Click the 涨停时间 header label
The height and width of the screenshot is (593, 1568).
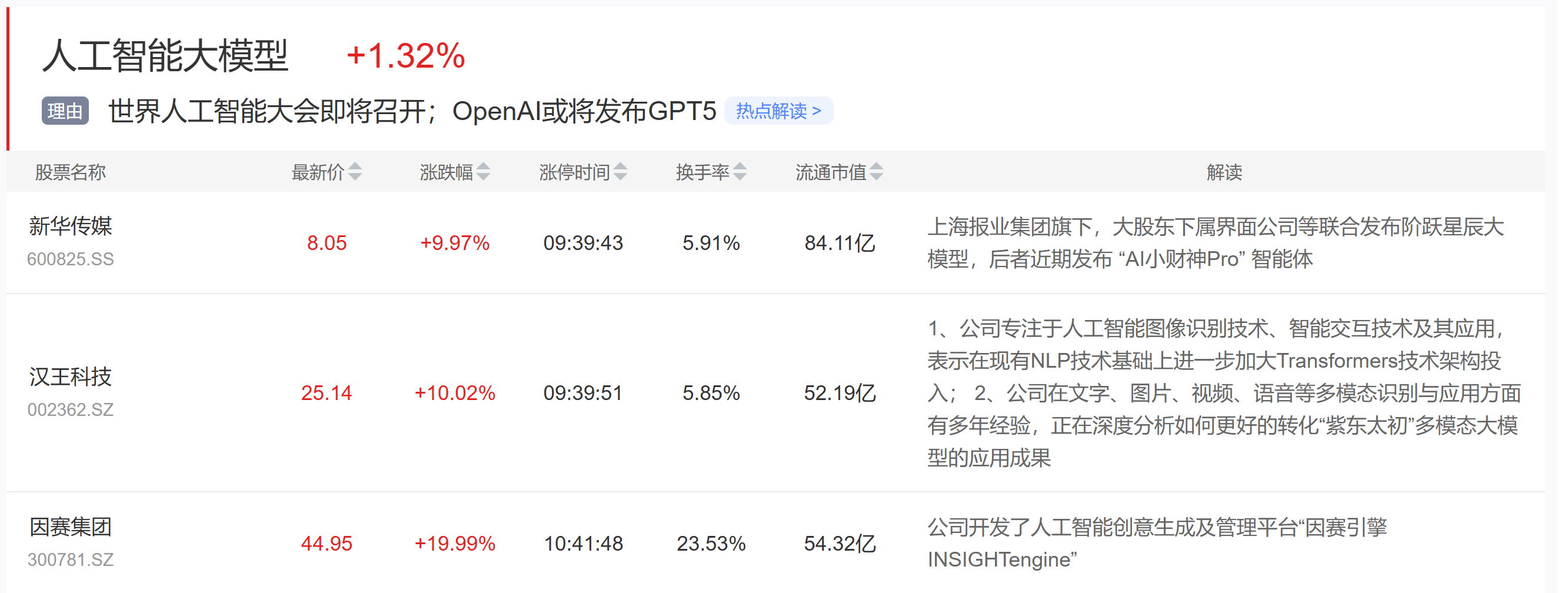[574, 172]
